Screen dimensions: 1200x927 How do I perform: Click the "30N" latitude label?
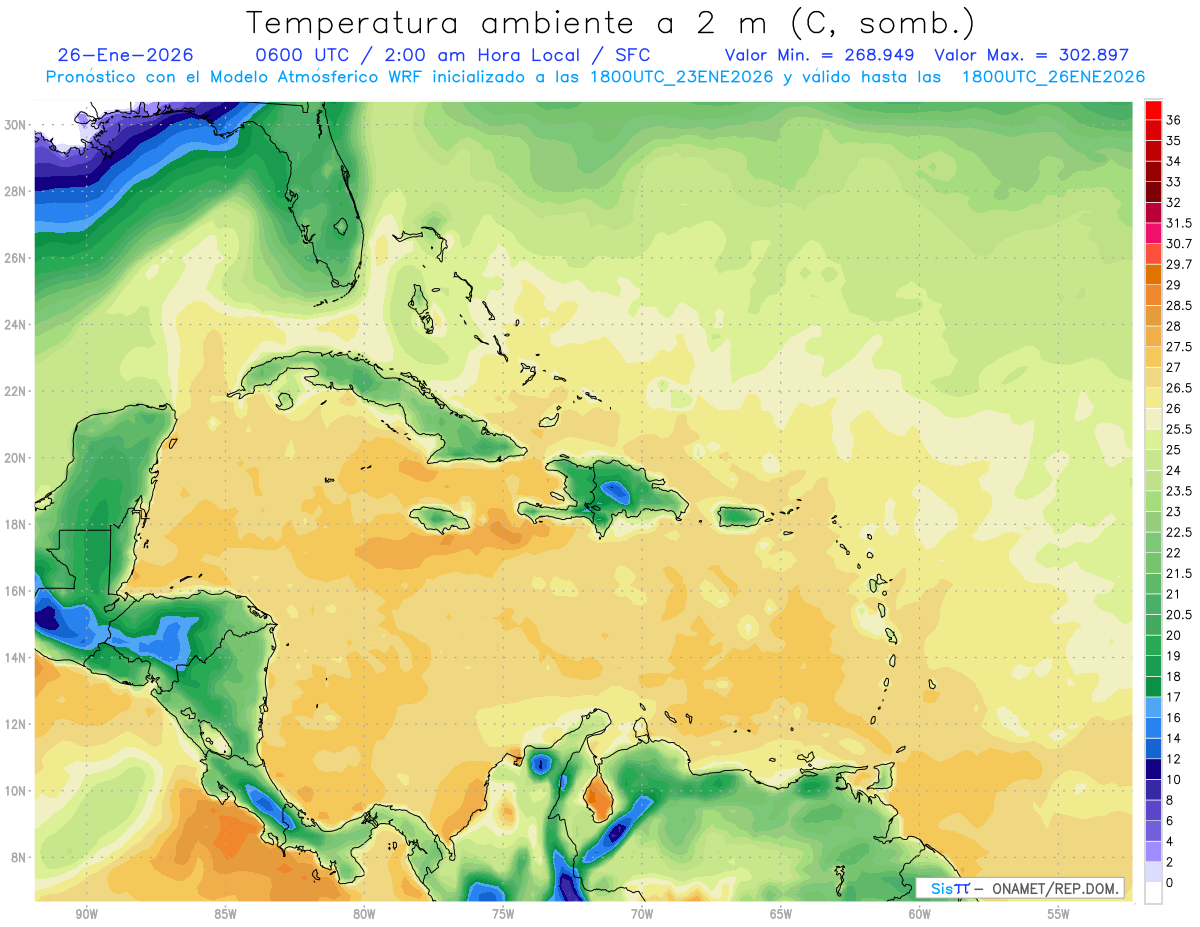point(16,125)
